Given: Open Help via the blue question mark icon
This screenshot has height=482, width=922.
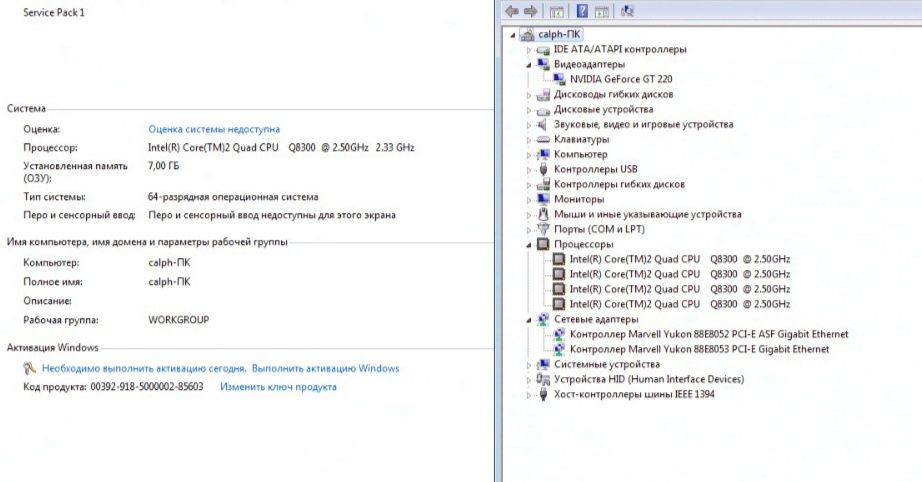Looking at the screenshot, I should tap(582, 11).
